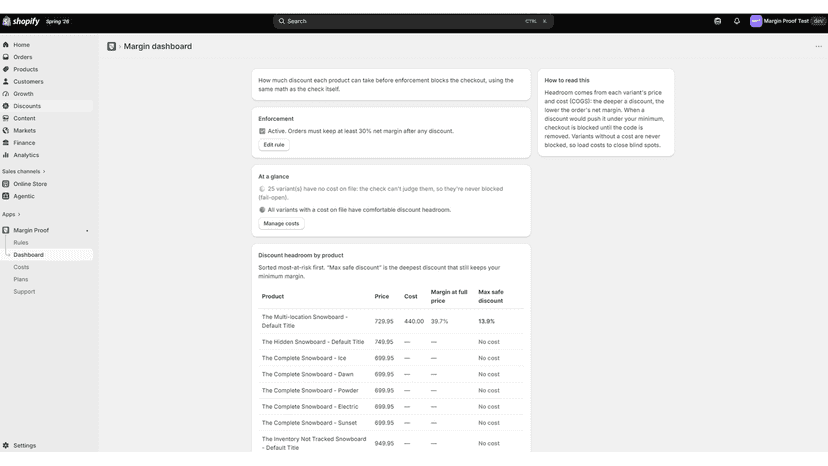Click the Margin Proof breadcrumb icon

point(111,46)
